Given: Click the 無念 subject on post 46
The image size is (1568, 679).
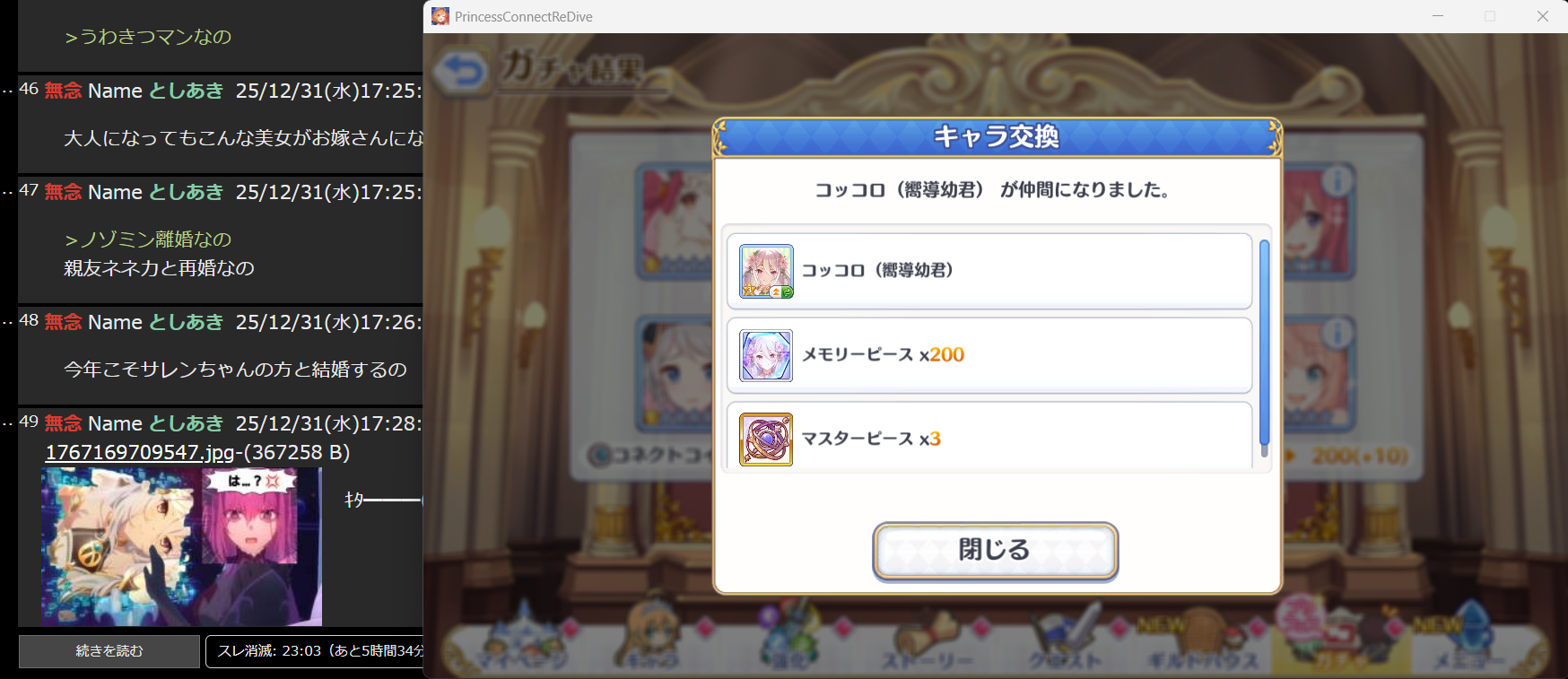Looking at the screenshot, I should (x=63, y=91).
